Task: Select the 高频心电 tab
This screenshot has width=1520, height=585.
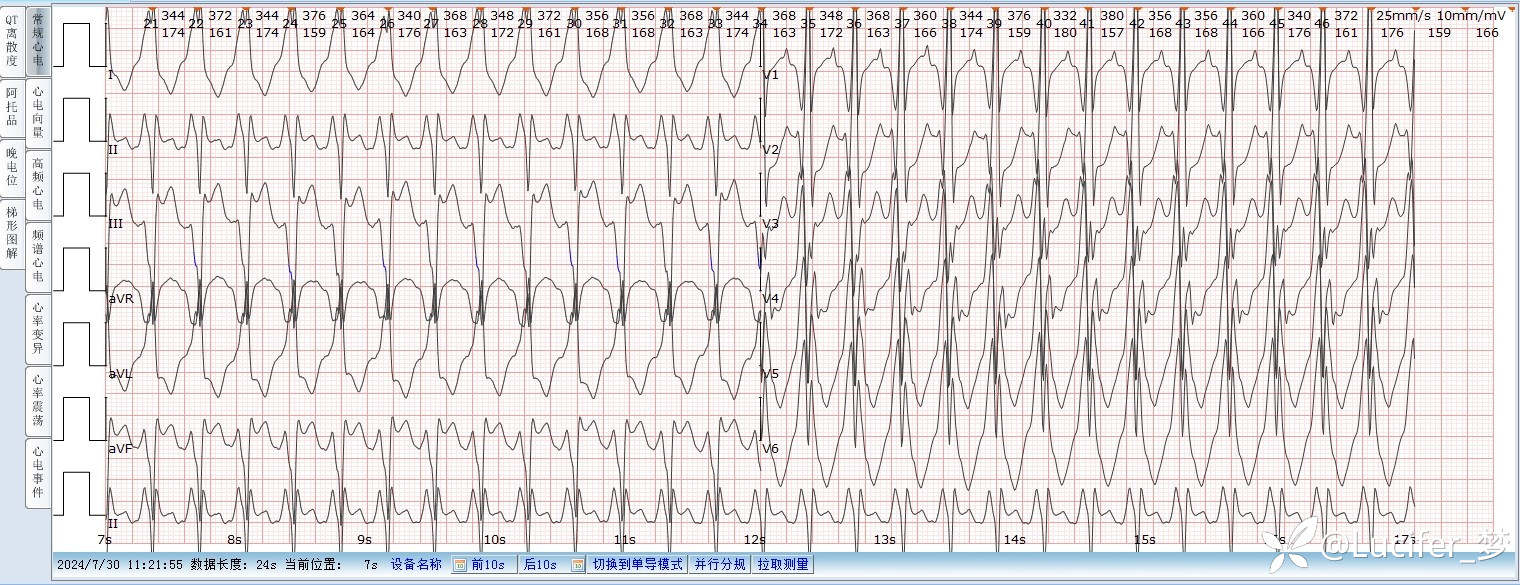Action: 38,183
